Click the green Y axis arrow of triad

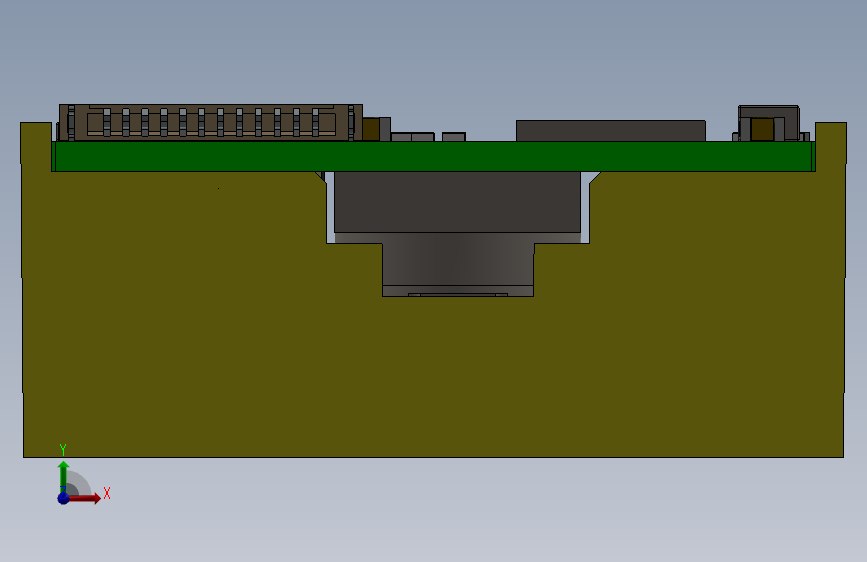(64, 476)
